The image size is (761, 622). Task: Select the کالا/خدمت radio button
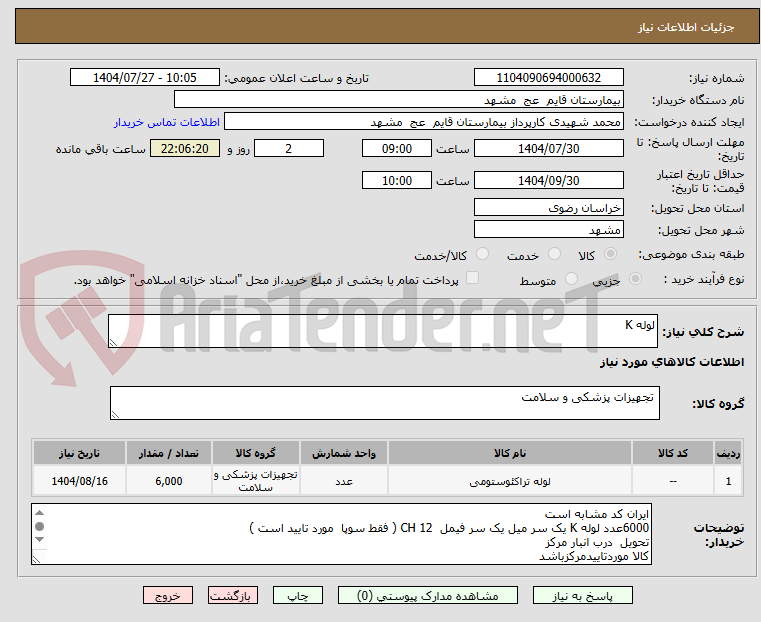coord(482,254)
